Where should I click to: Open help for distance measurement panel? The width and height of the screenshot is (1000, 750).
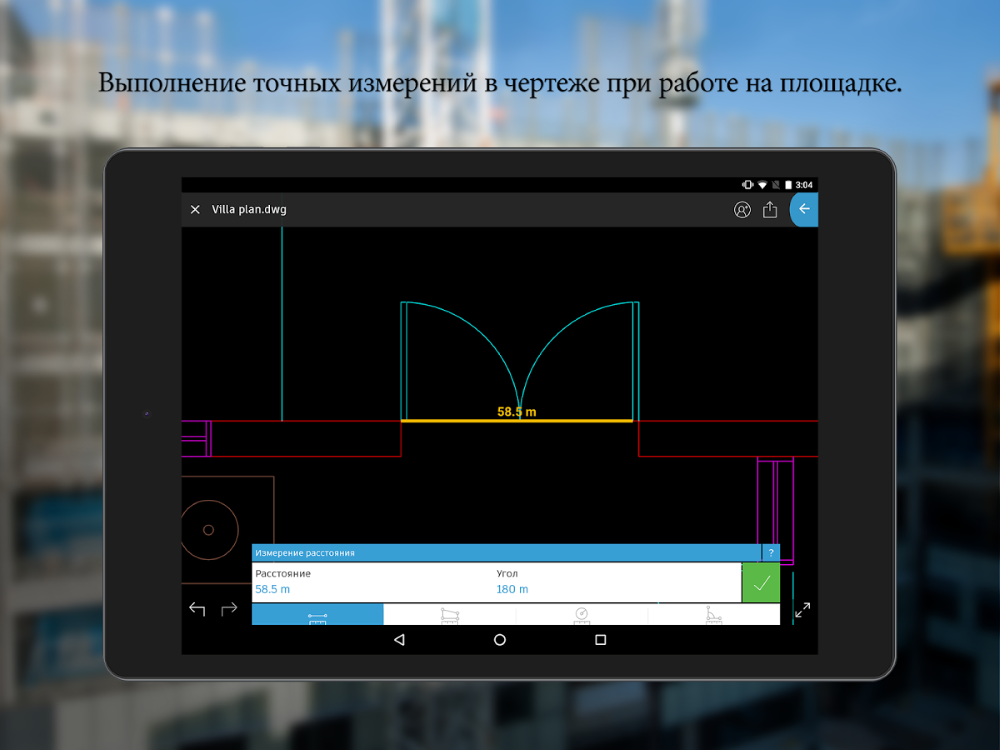[x=770, y=553]
